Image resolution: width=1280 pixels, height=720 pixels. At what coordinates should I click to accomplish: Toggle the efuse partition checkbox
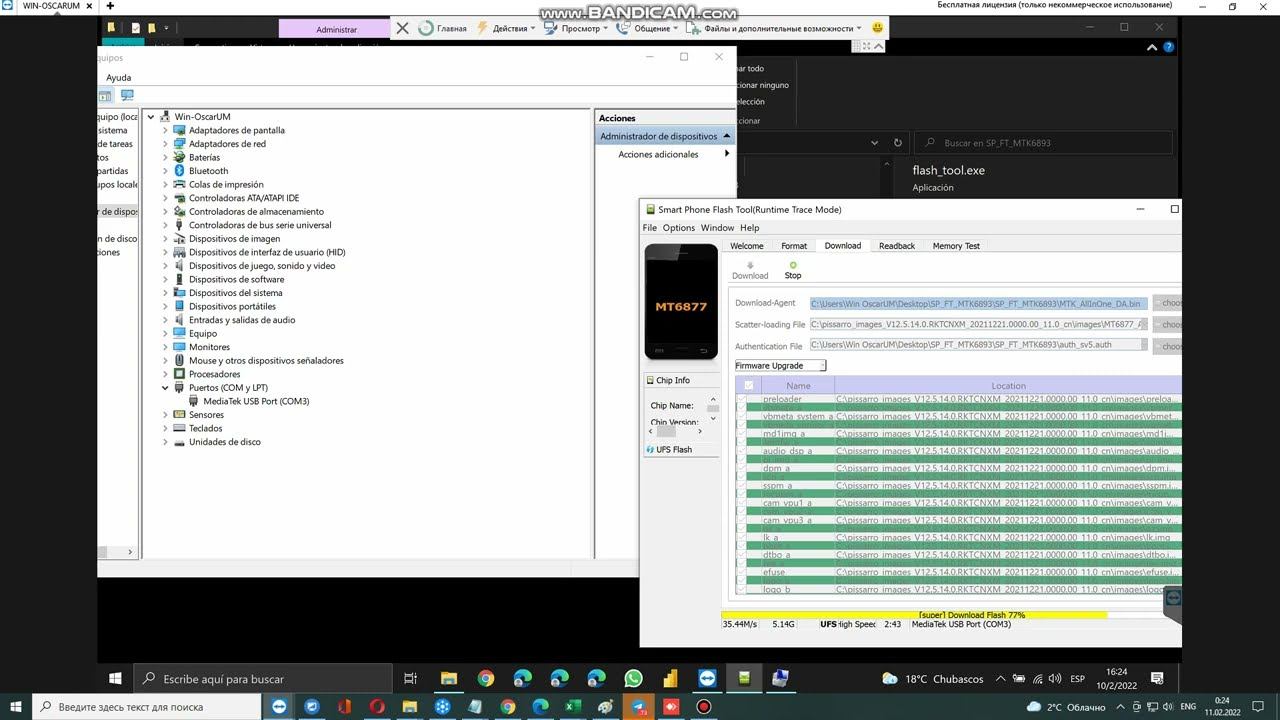point(742,572)
